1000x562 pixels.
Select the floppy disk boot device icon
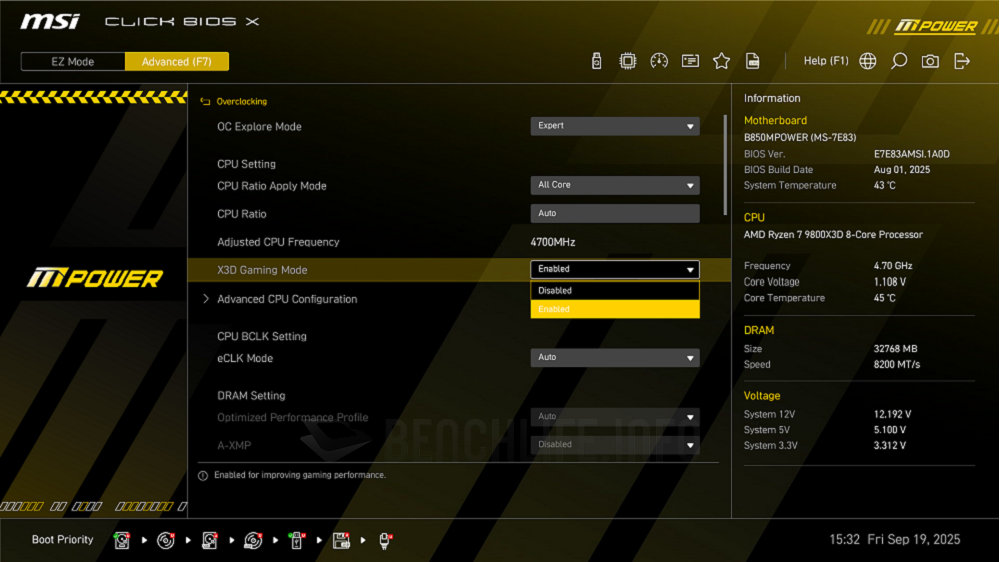point(341,540)
